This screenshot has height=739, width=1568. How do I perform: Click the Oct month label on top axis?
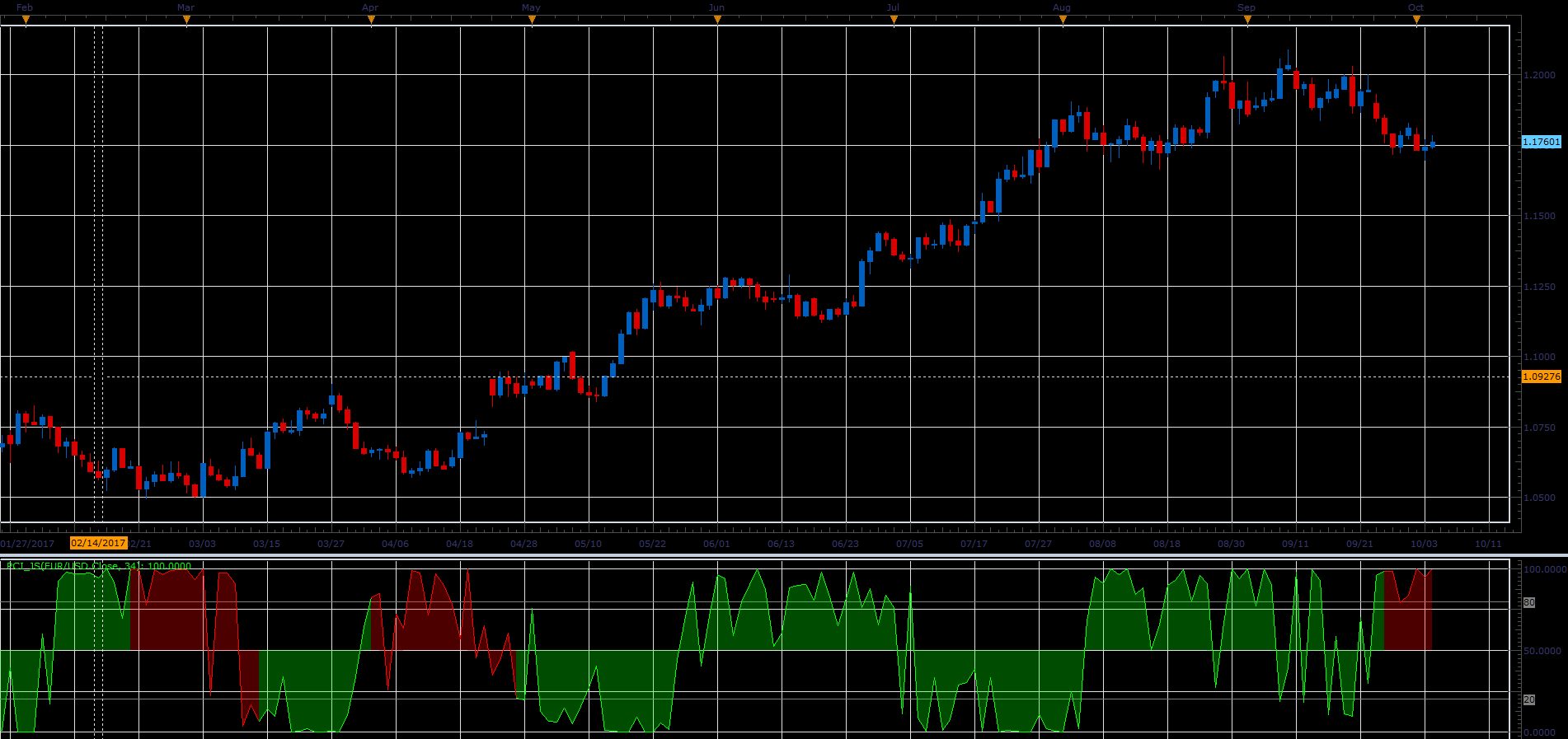tap(1415, 7)
